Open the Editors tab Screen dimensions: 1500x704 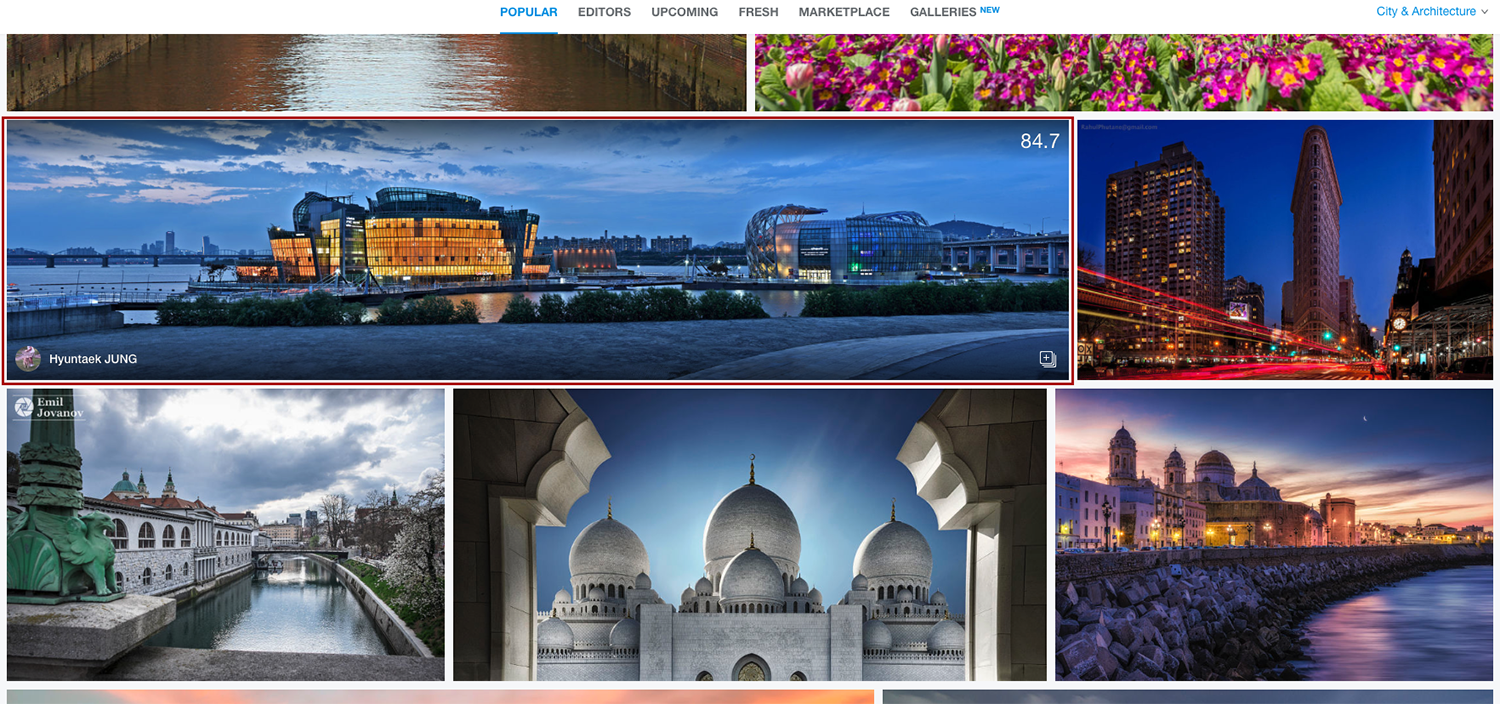click(604, 12)
